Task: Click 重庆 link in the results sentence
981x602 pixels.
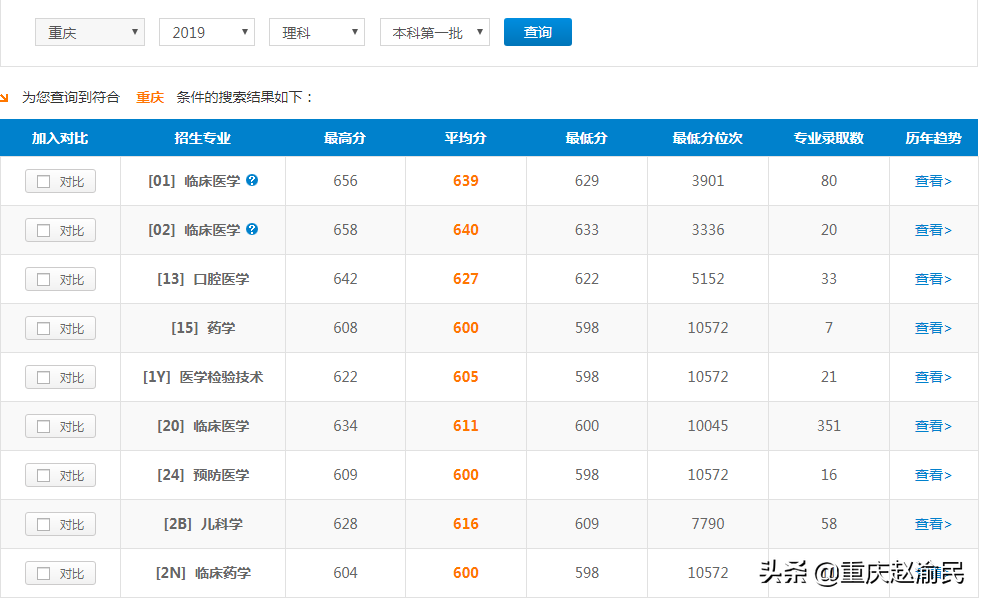Action: 149,97
